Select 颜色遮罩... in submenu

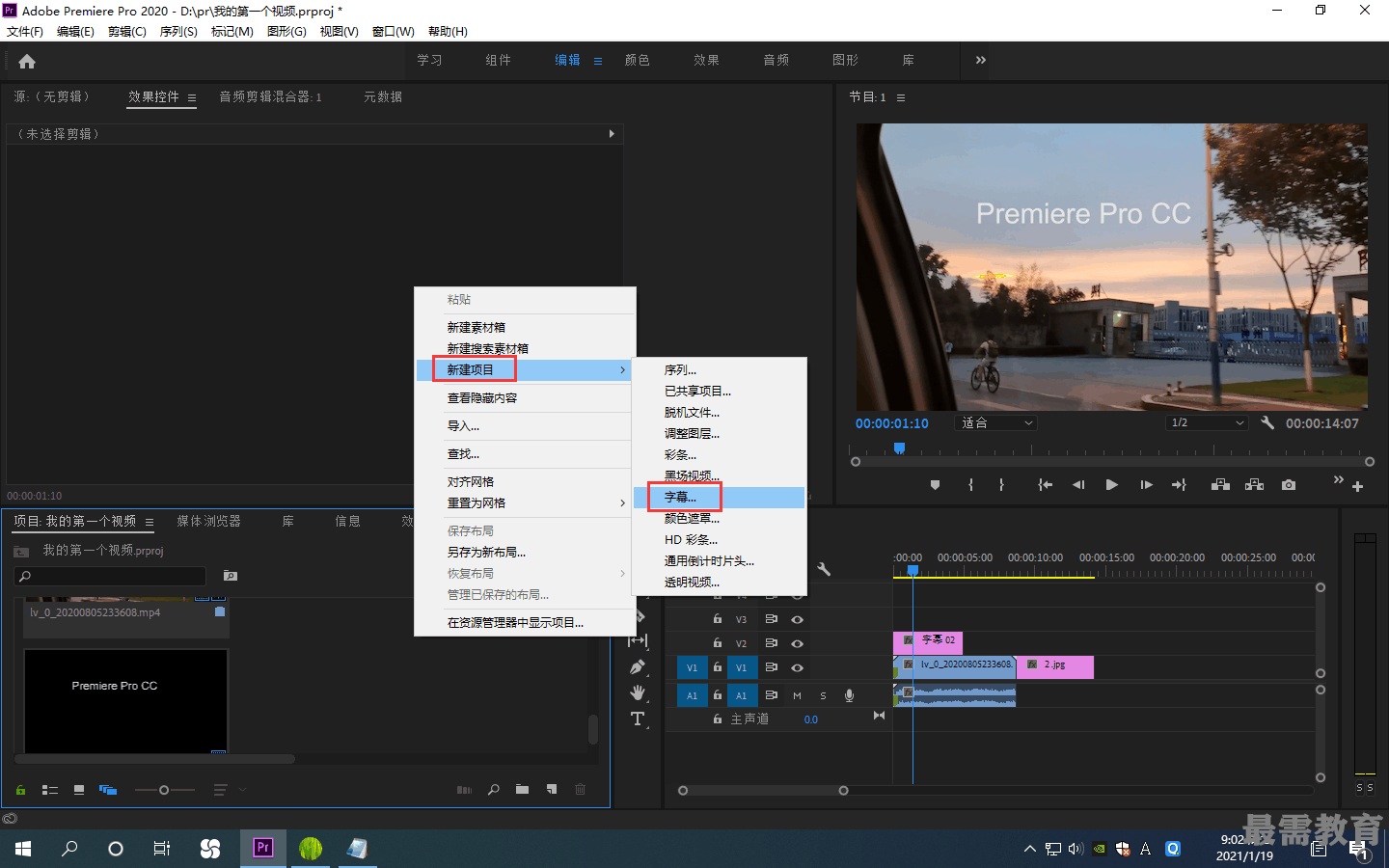(x=719, y=519)
